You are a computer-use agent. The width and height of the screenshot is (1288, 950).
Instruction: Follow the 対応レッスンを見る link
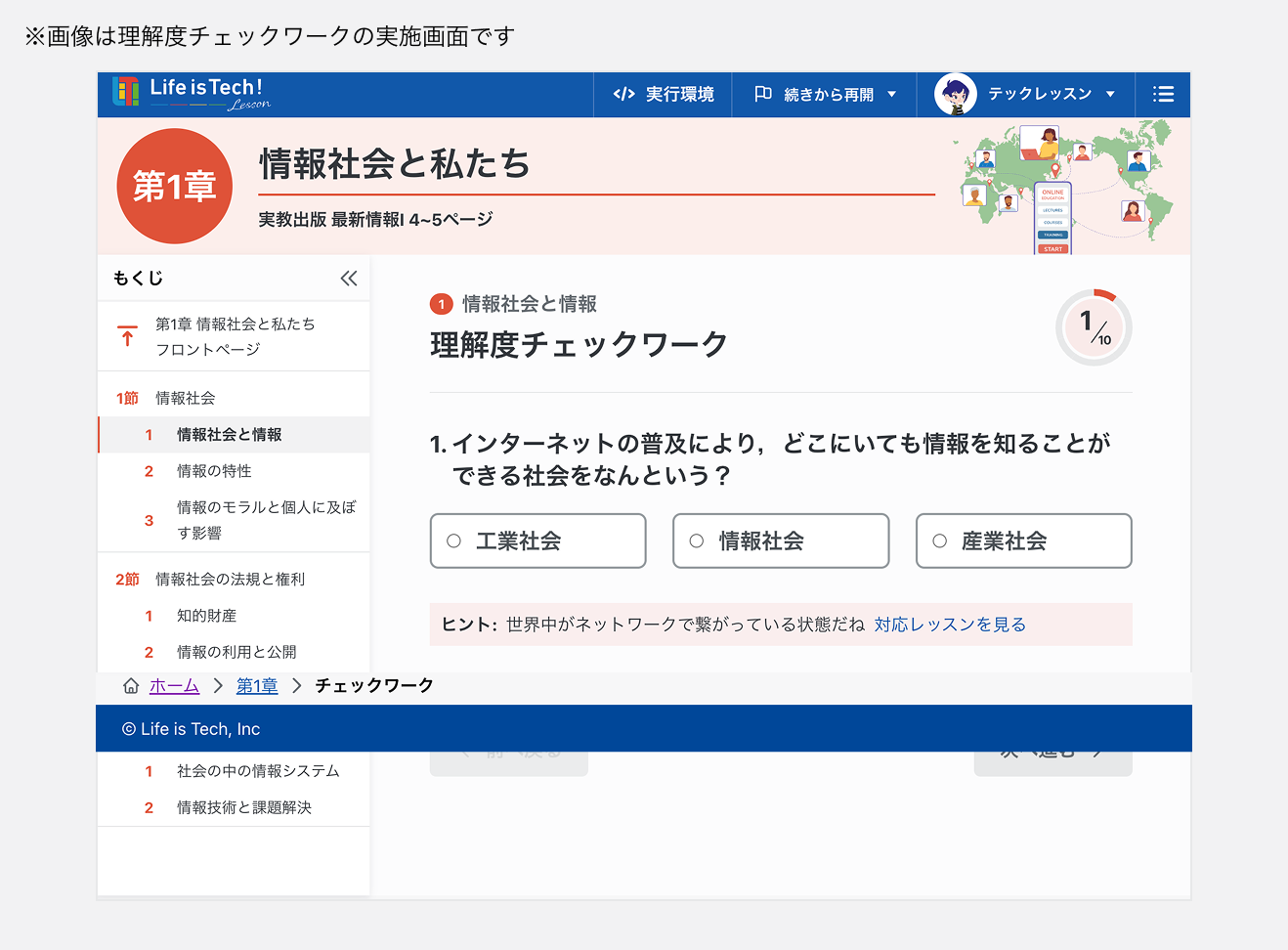coord(950,625)
